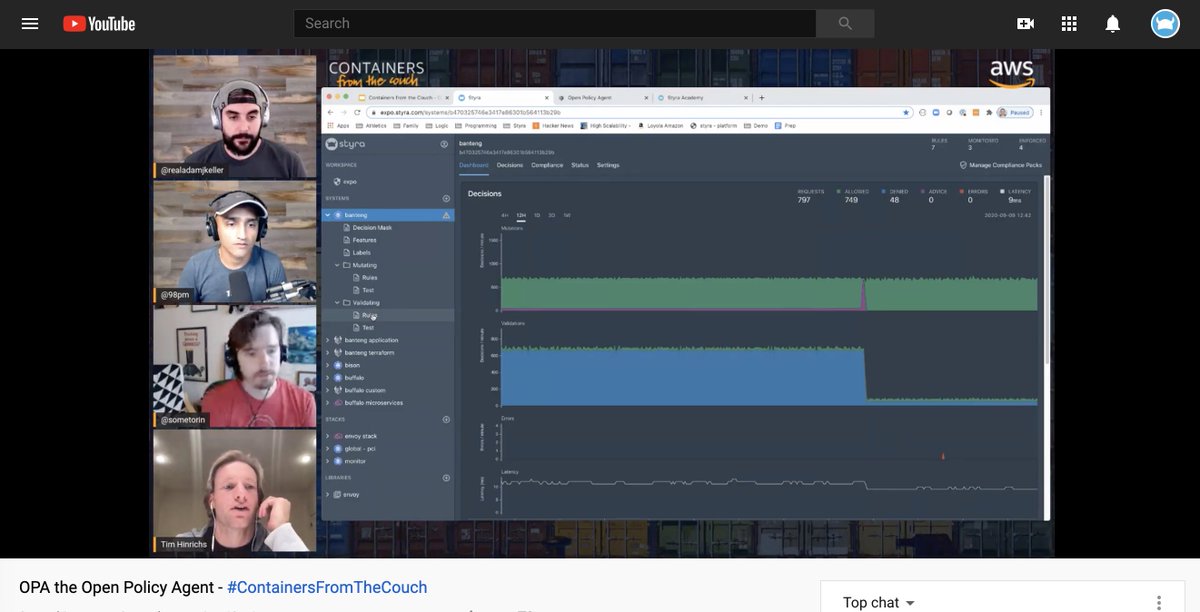Add a new system with plus icon
This screenshot has height=612, width=1200.
click(x=446, y=198)
